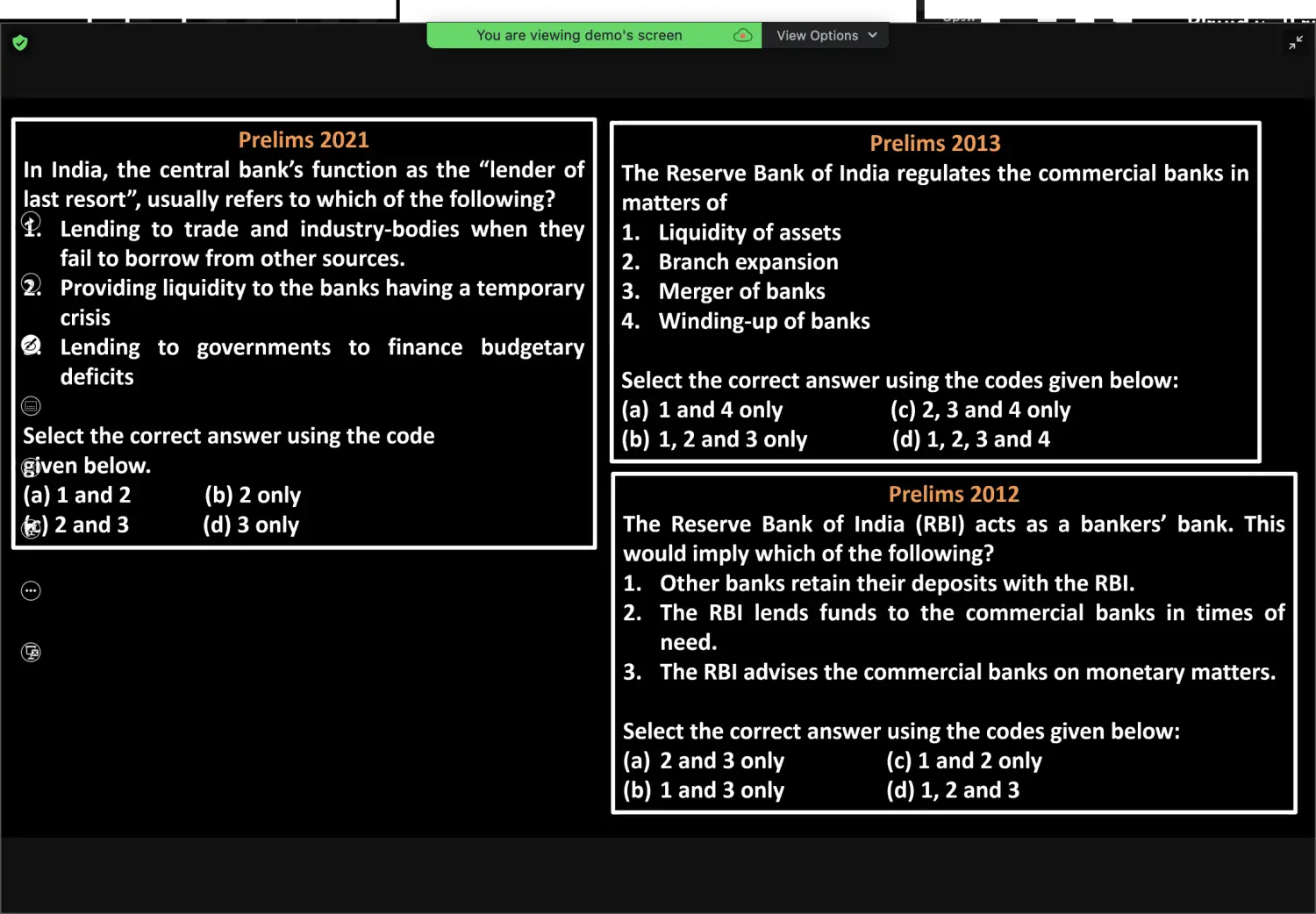This screenshot has height=914, width=1316.
Task: Click the 'Prelims 2012' heading
Action: pos(954,494)
